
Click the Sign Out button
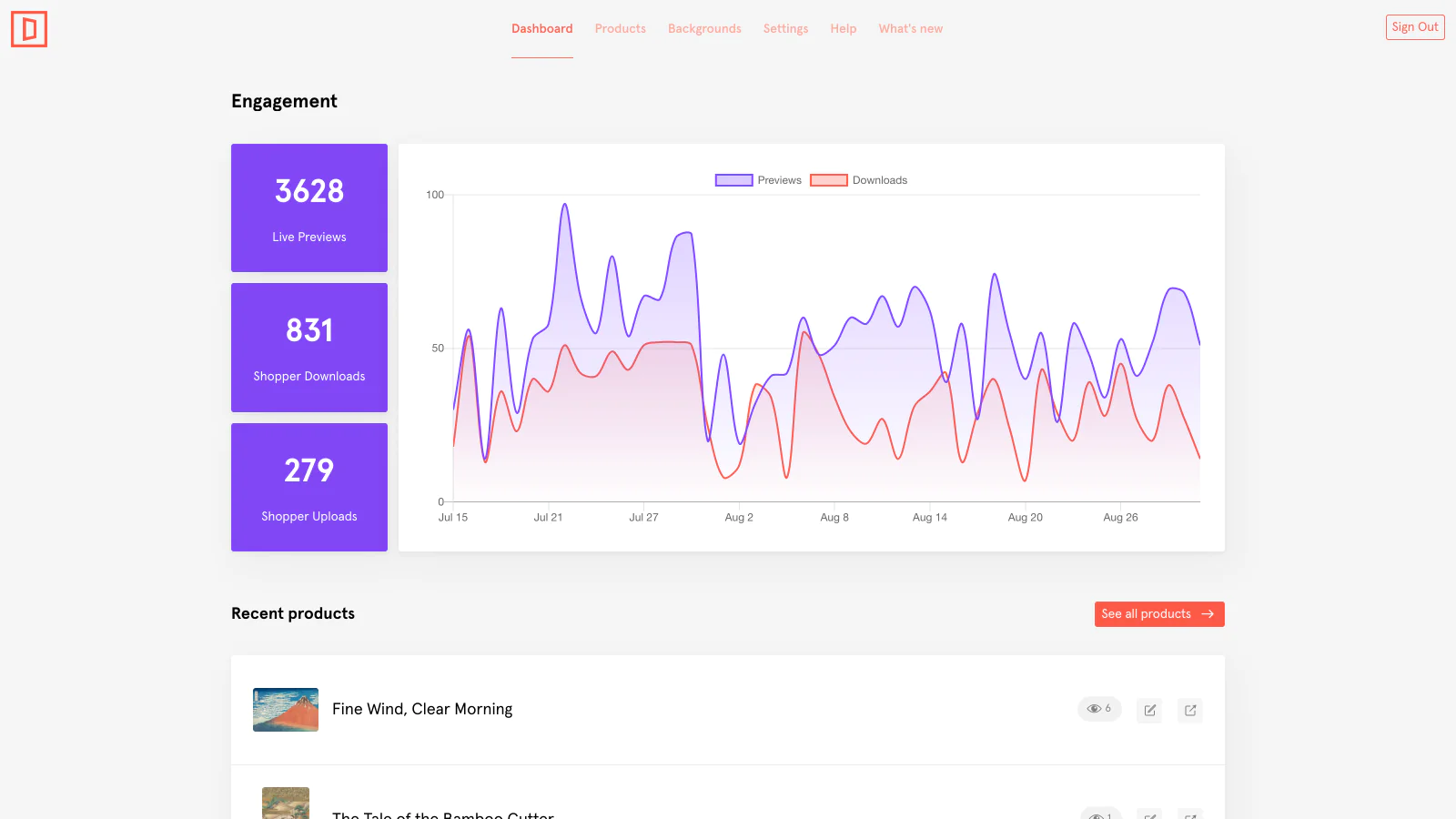point(1415,27)
